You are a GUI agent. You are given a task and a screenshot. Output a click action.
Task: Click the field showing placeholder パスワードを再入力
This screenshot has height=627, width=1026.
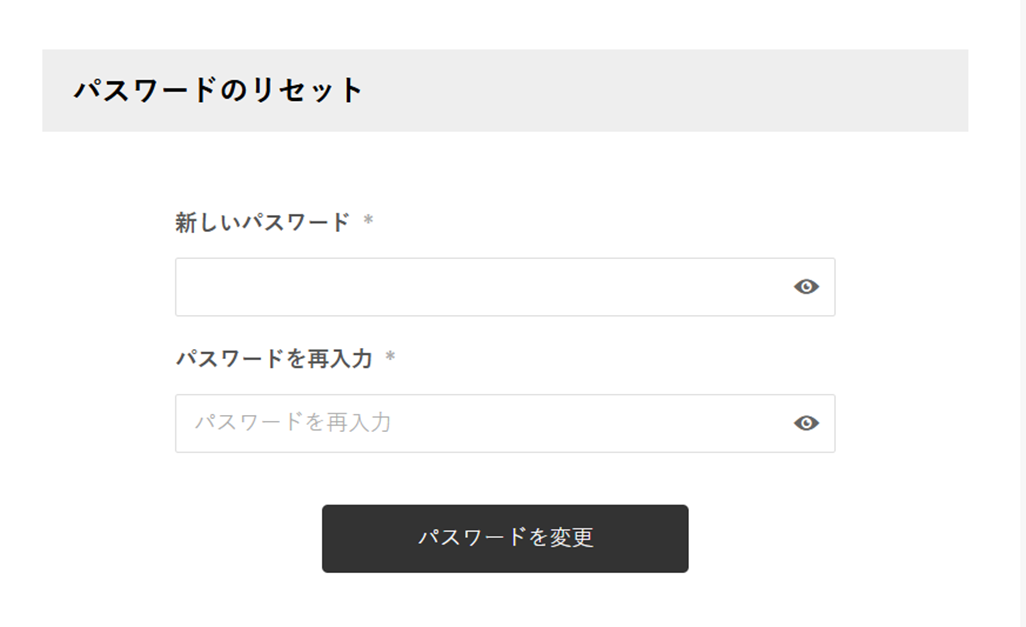480,423
